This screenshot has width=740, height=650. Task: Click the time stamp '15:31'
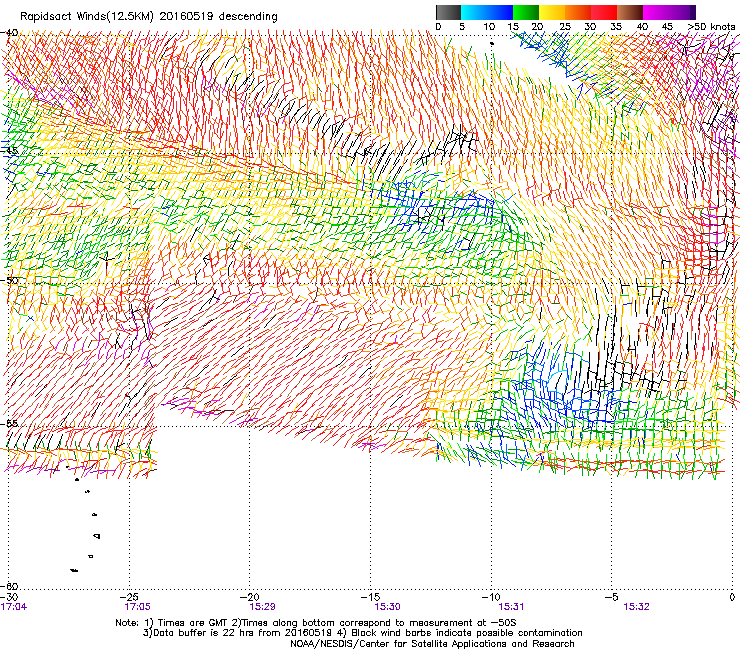coord(512,607)
